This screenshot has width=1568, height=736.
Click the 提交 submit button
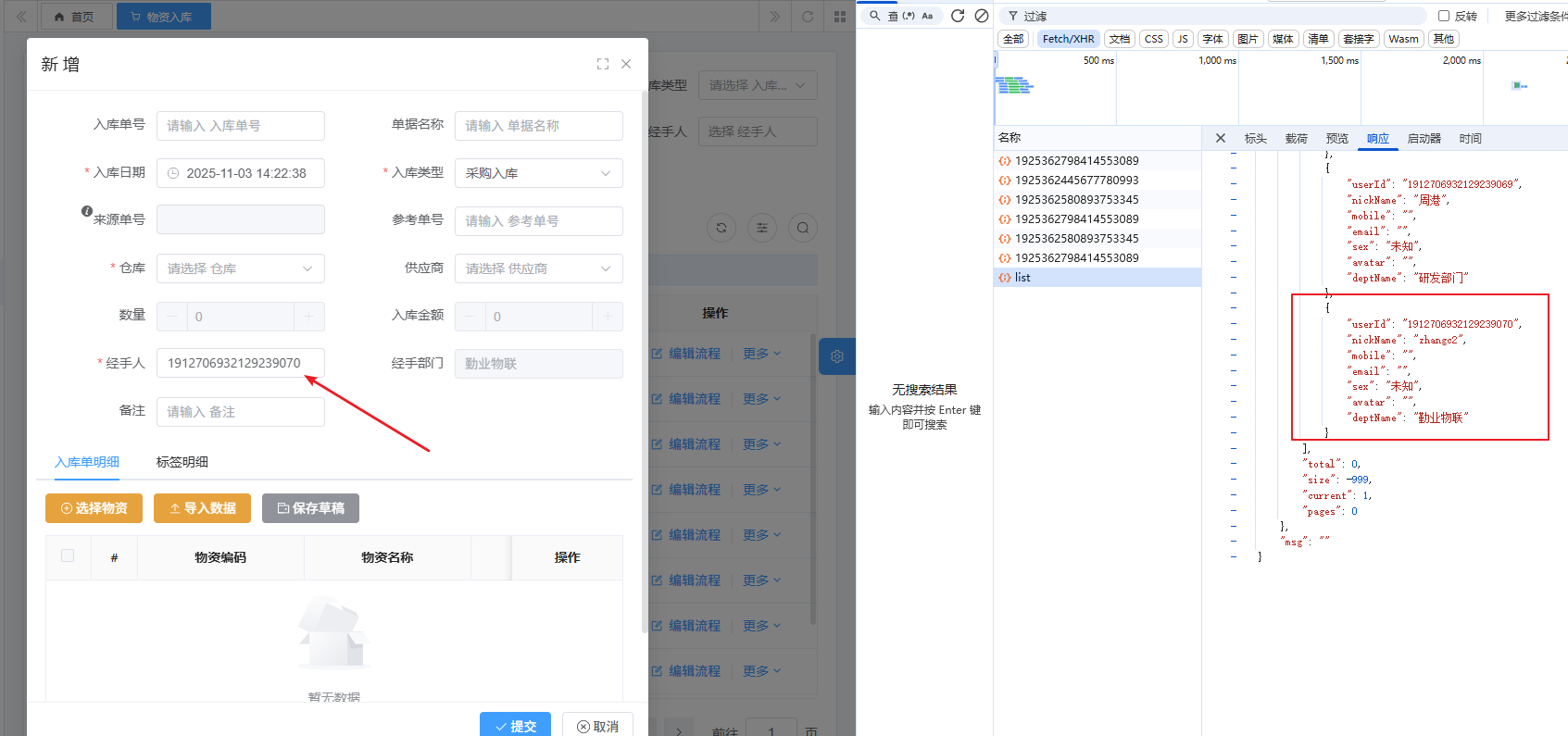click(x=515, y=726)
